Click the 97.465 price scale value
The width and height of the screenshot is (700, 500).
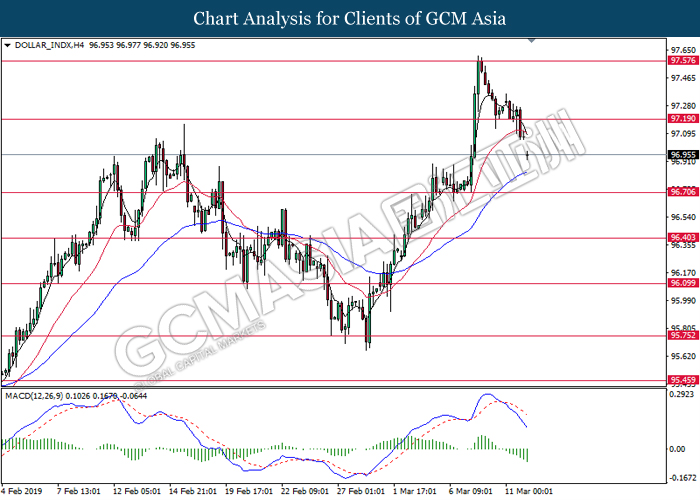[683, 78]
